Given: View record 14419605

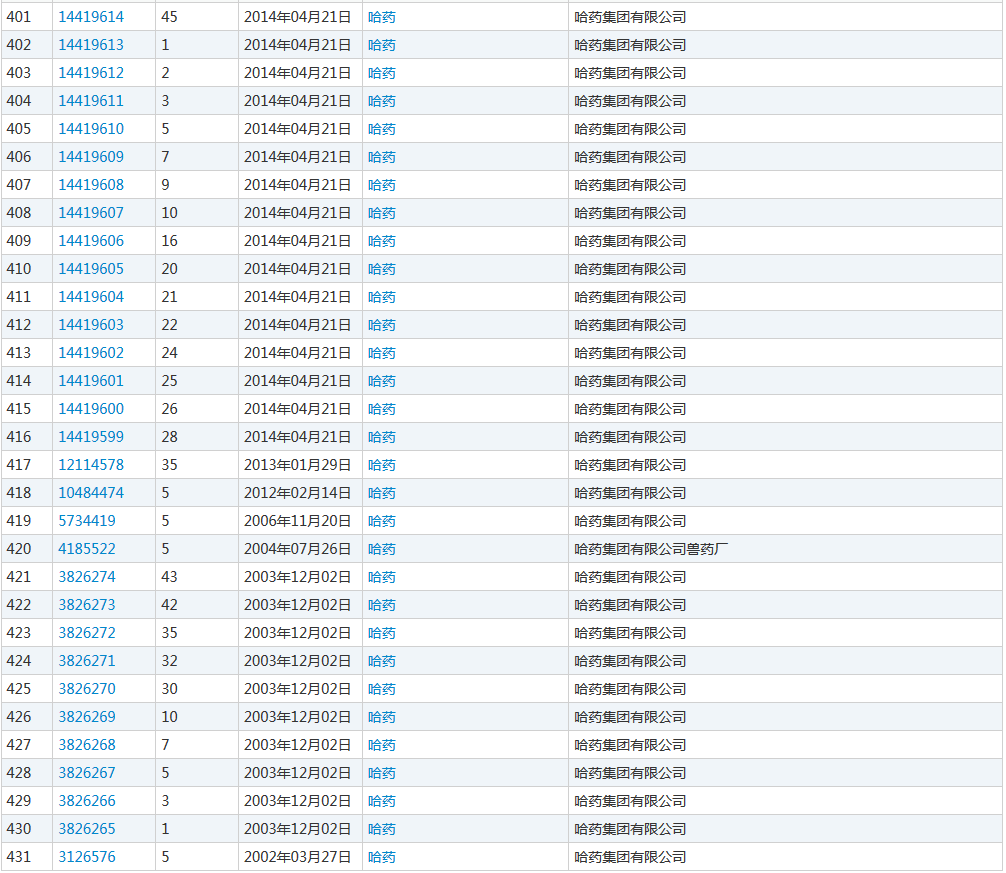Looking at the screenshot, I should click(91, 269).
